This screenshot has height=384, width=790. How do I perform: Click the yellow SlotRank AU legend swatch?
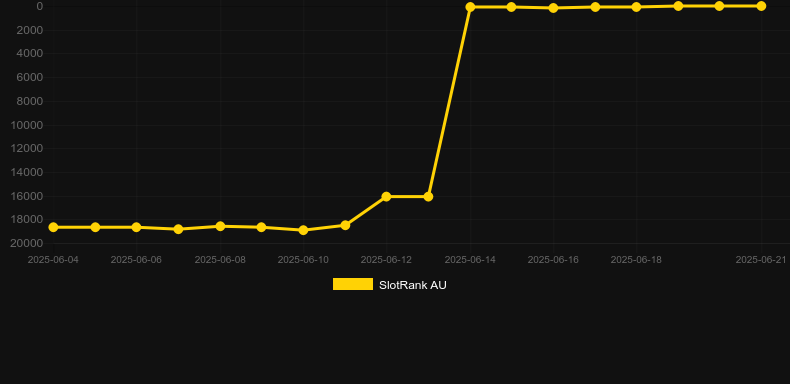353,284
